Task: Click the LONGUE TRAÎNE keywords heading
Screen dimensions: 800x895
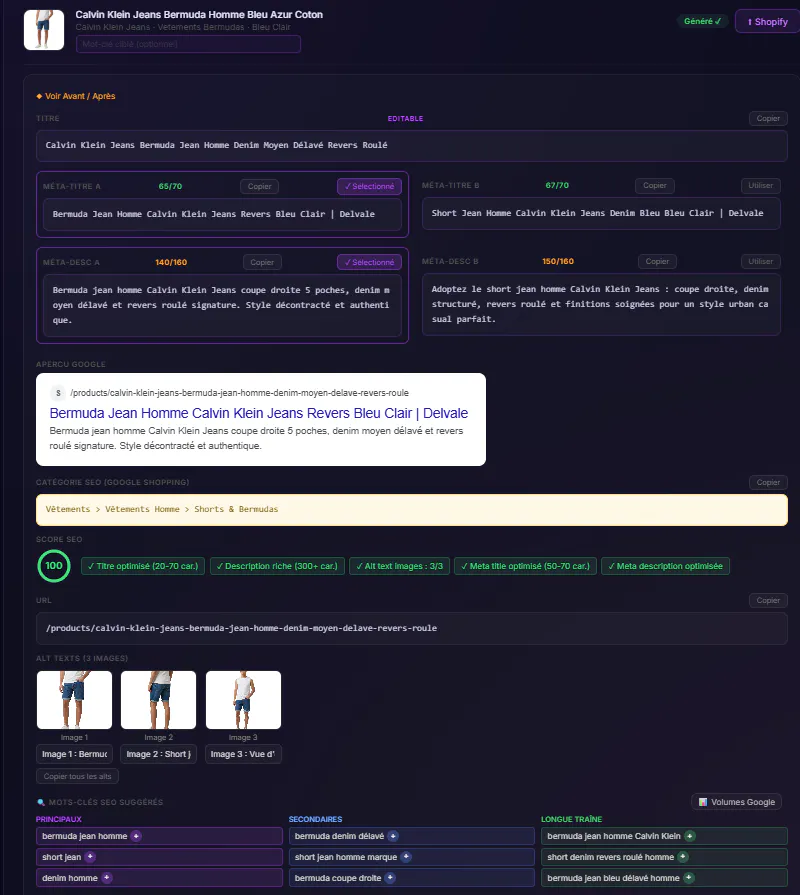Action: 571,819
